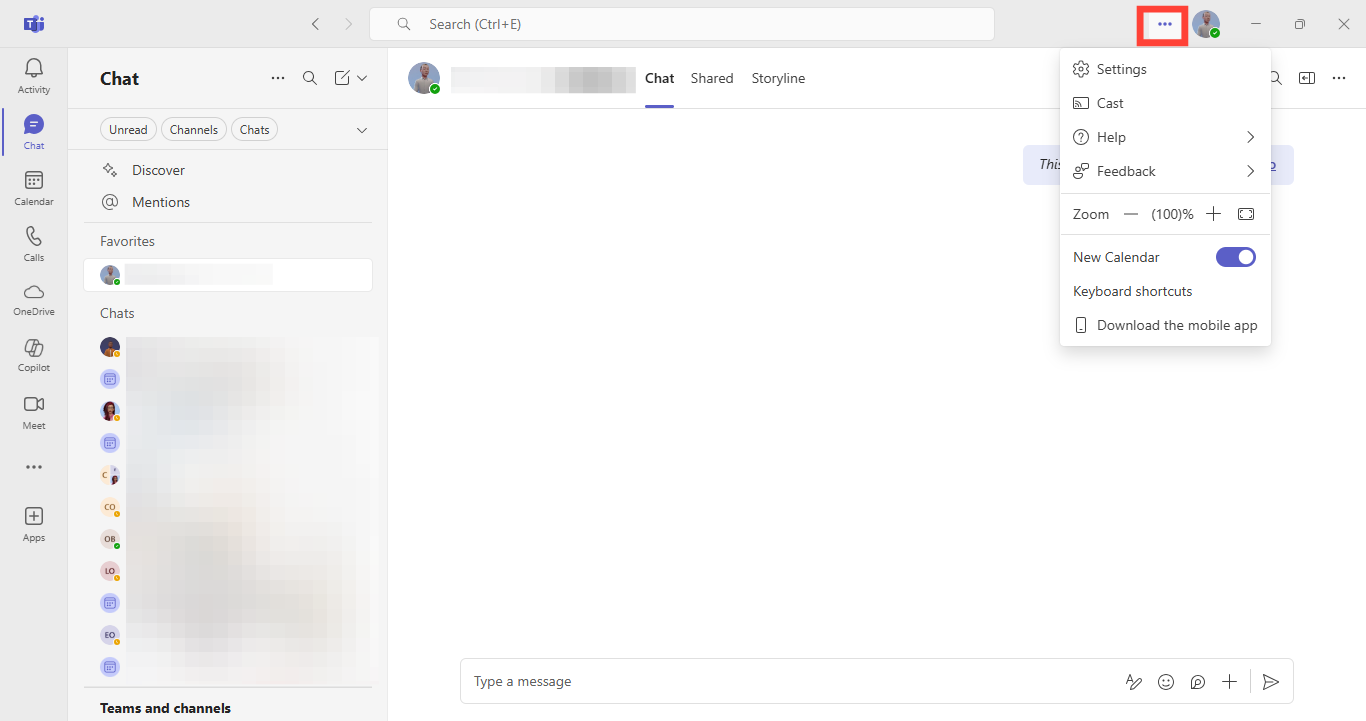
Task: Switch to the Shared tab
Action: tap(712, 78)
